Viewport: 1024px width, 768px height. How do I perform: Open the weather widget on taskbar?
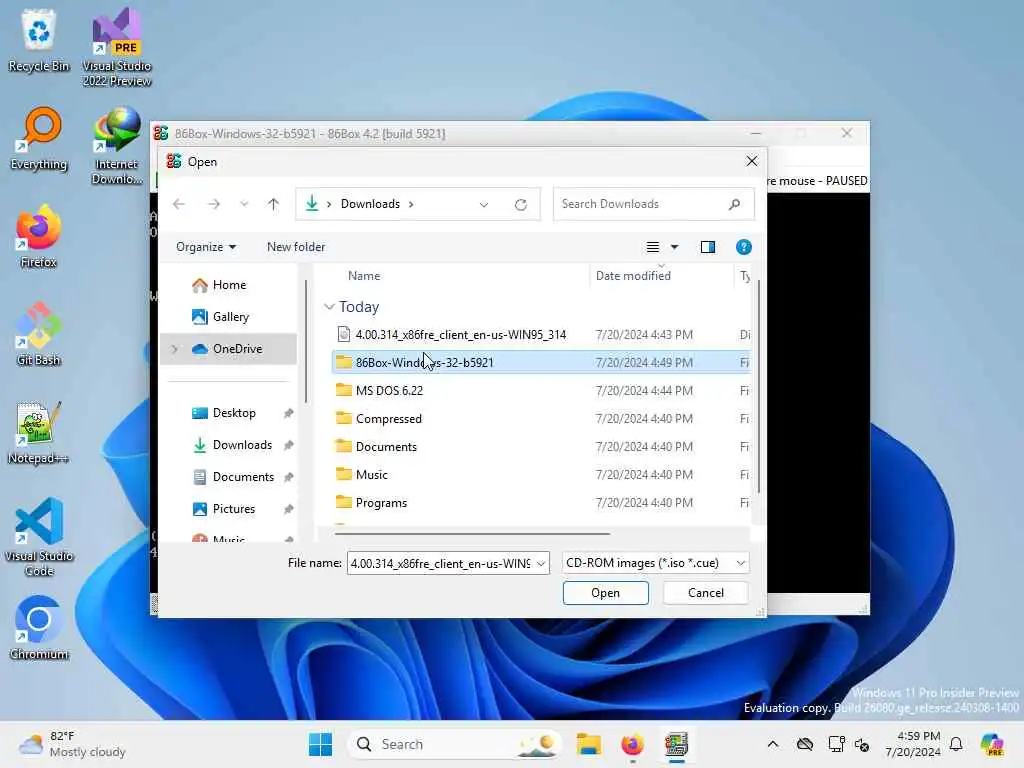tap(72, 744)
